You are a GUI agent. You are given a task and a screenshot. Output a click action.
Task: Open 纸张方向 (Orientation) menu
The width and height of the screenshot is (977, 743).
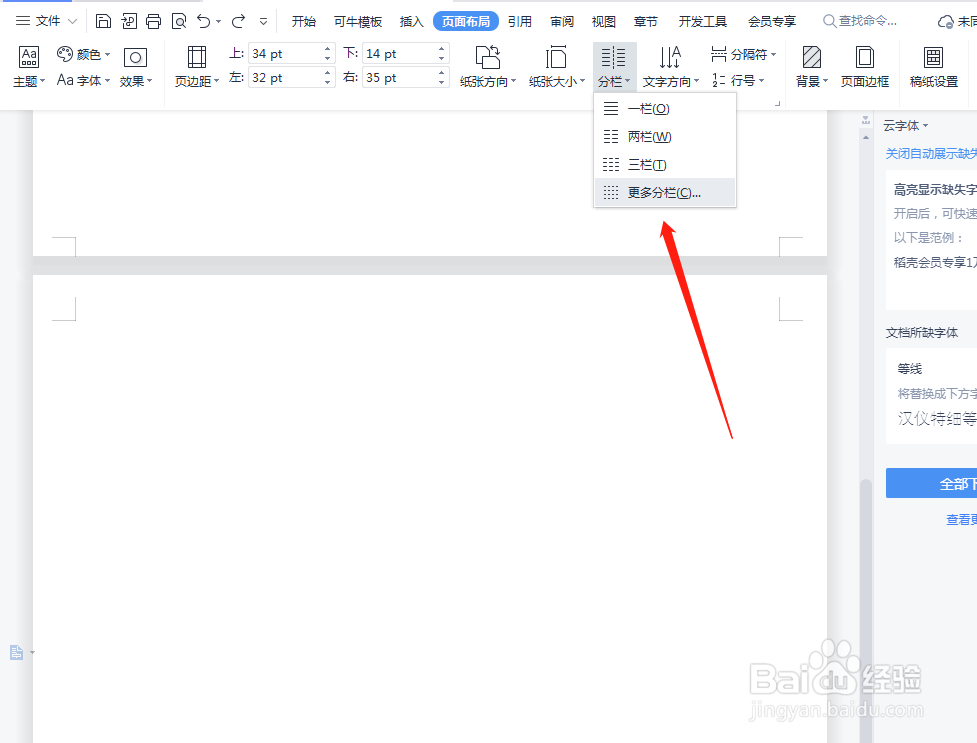pos(488,66)
